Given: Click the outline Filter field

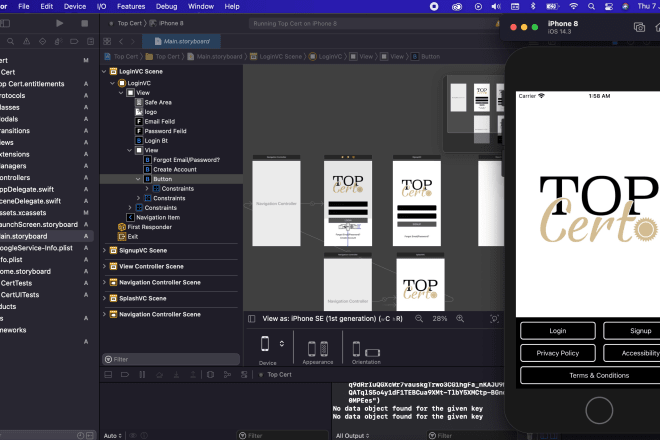Looking at the screenshot, I should click(x=171, y=359).
